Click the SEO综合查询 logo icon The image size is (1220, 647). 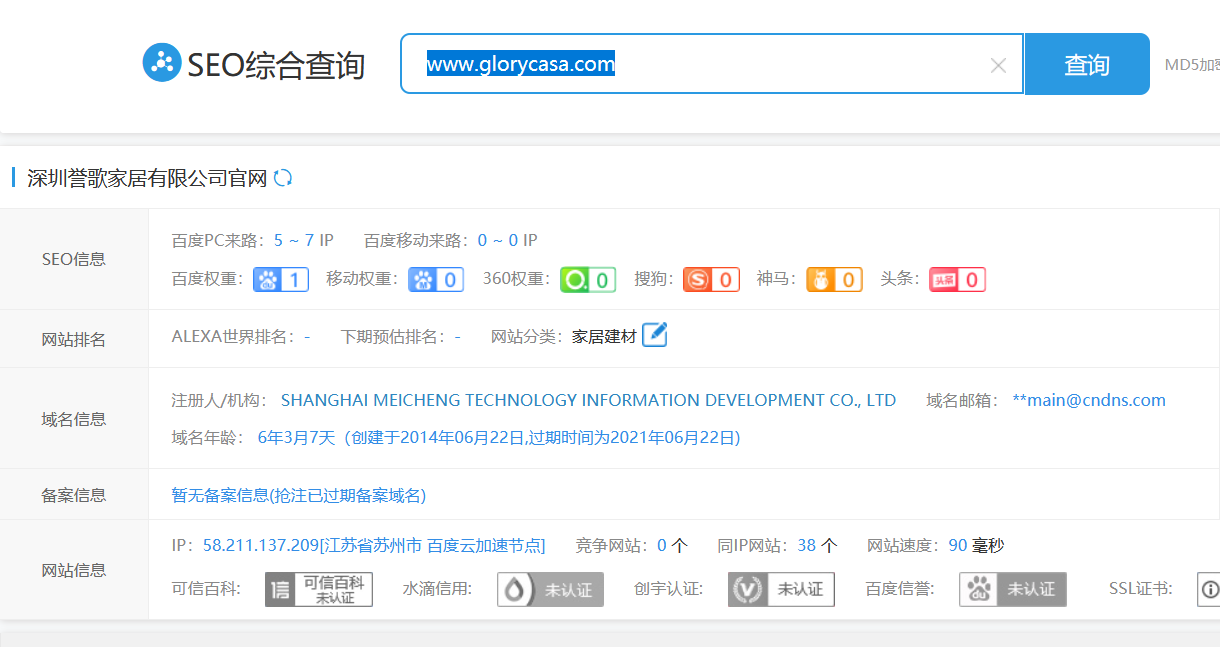point(161,63)
